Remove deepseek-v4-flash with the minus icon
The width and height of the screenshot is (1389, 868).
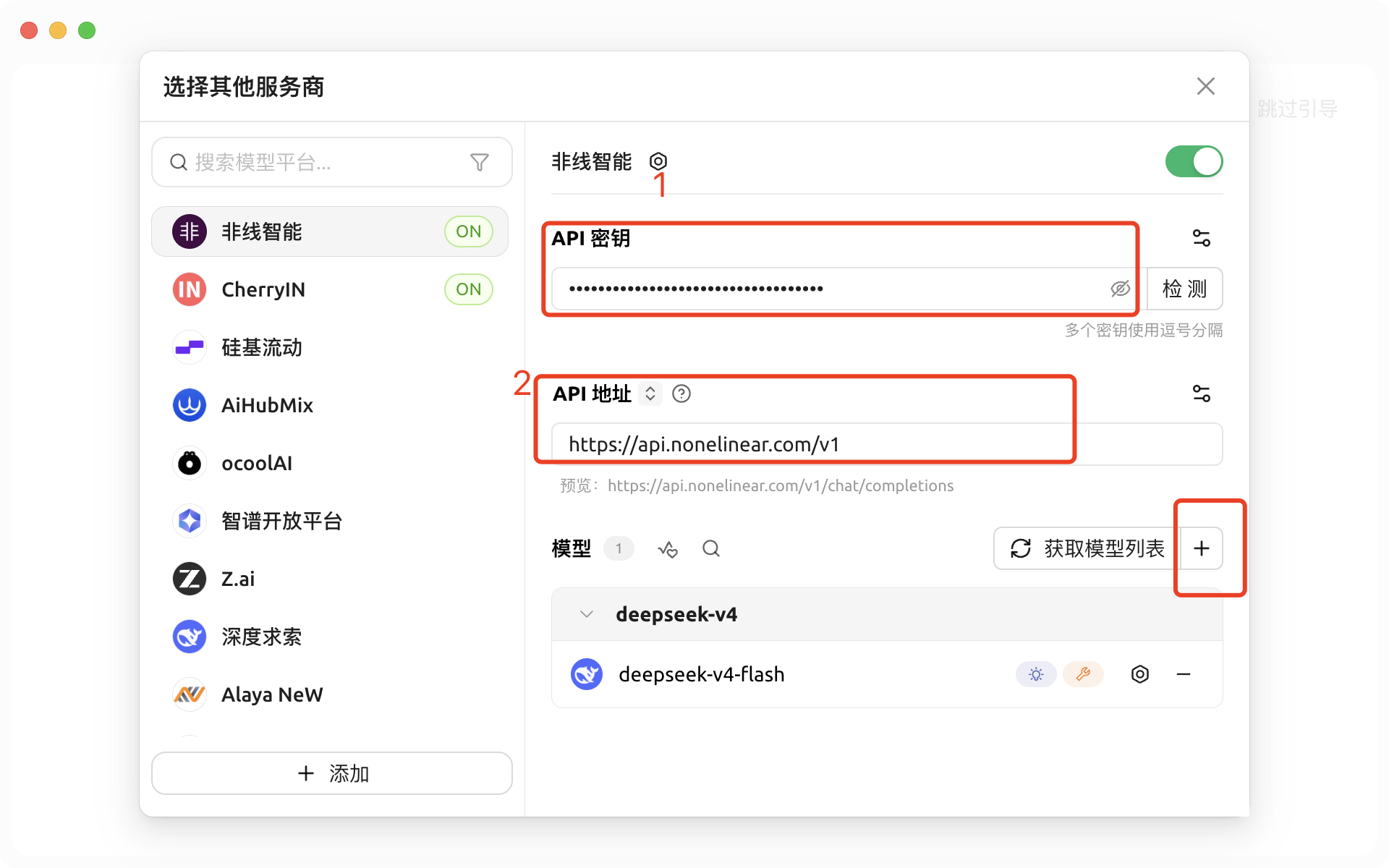(1184, 674)
